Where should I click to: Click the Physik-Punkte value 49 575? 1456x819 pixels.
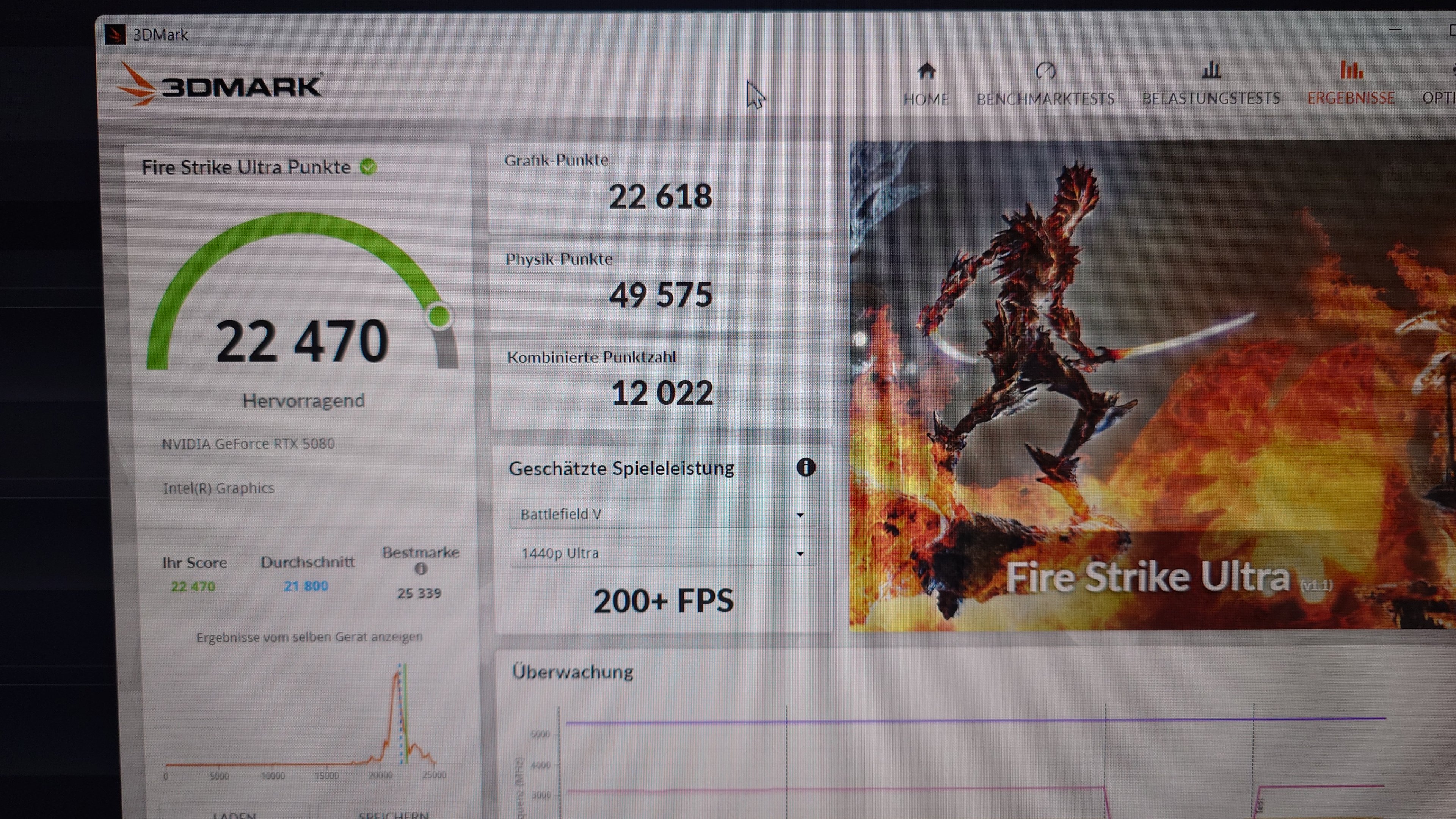(x=661, y=295)
